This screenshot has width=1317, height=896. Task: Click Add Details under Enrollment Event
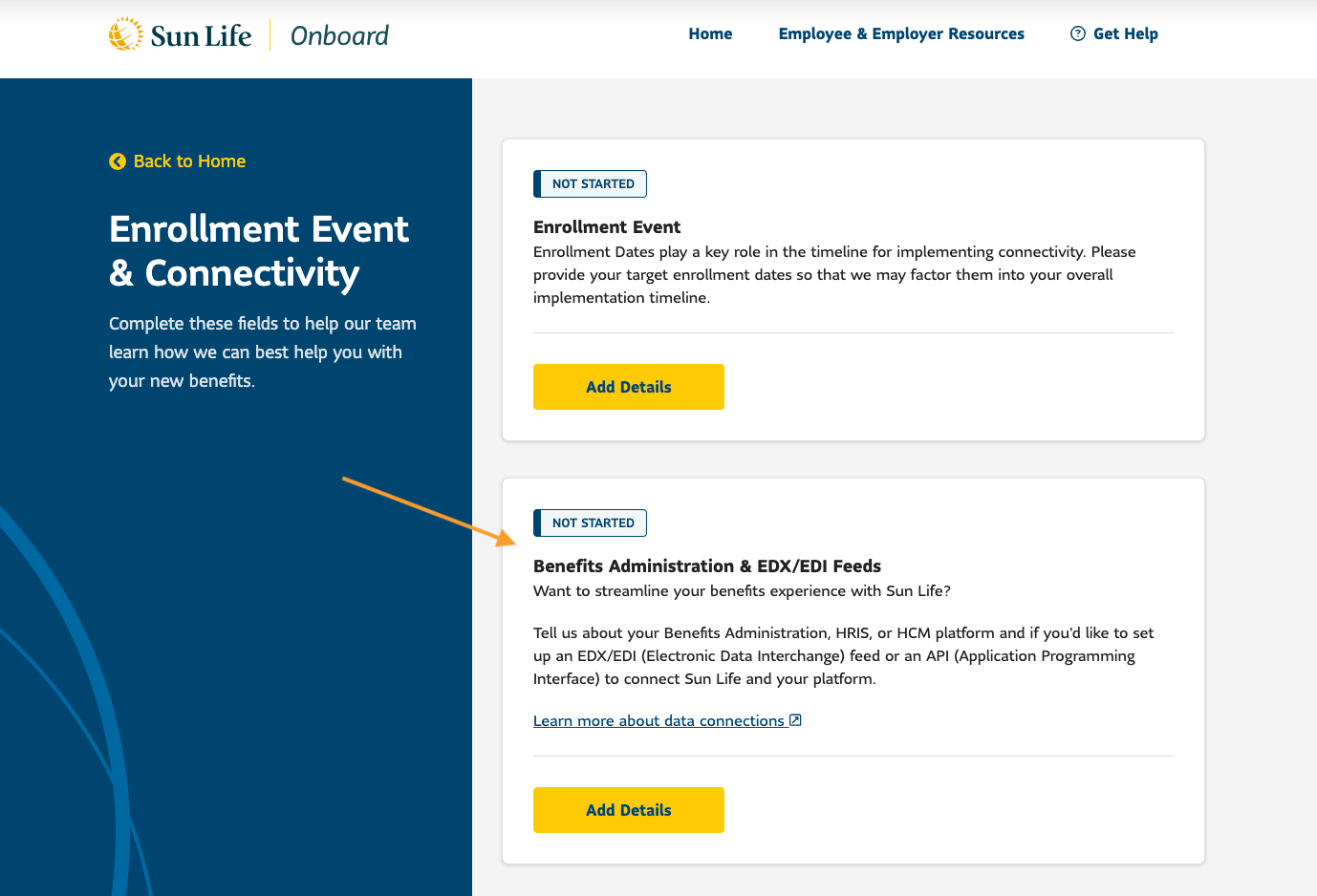click(x=628, y=387)
